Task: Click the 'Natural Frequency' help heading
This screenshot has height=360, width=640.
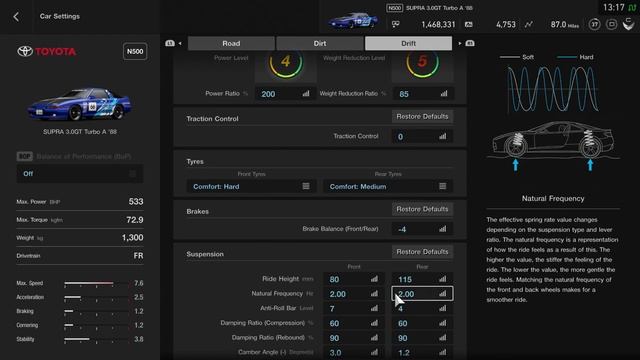Action: 553,198
